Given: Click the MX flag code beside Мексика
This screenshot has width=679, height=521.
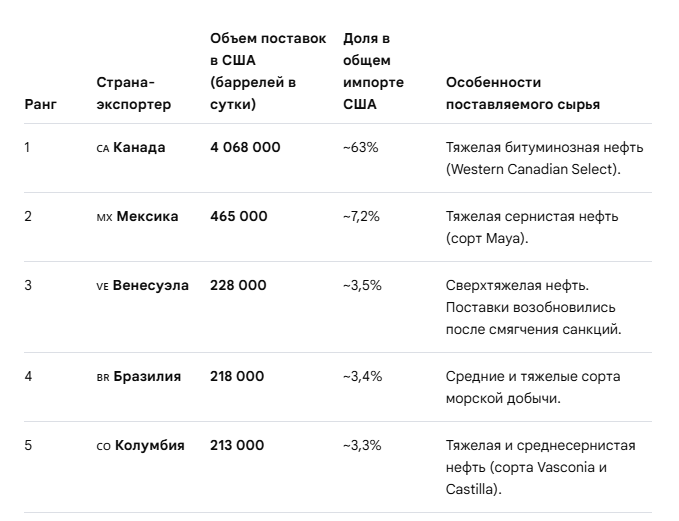Looking at the screenshot, I should tap(104, 217).
